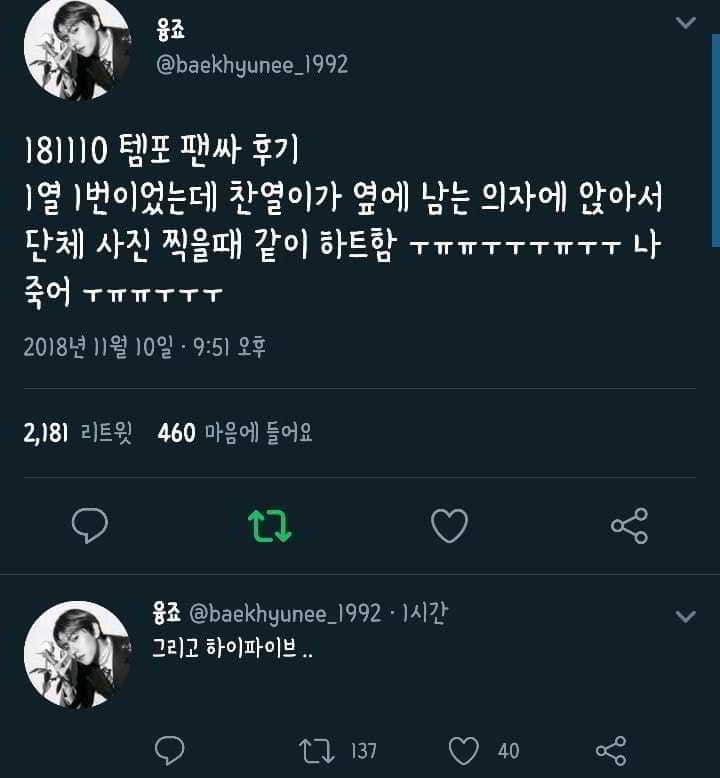Retweet the reply tweet showing 137
720x778 pixels.
point(317,751)
